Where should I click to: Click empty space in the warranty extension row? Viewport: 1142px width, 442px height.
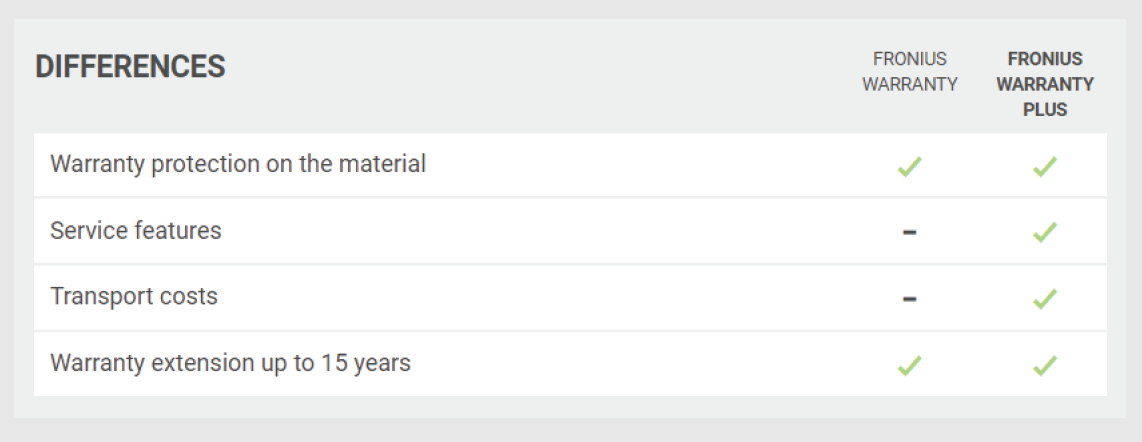650,364
